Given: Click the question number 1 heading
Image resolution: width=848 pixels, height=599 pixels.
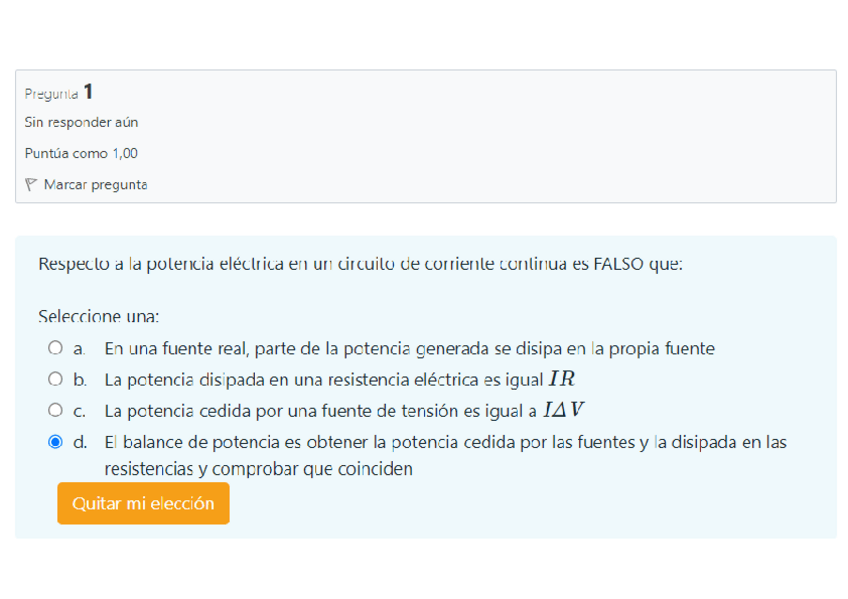Looking at the screenshot, I should (x=88, y=92).
